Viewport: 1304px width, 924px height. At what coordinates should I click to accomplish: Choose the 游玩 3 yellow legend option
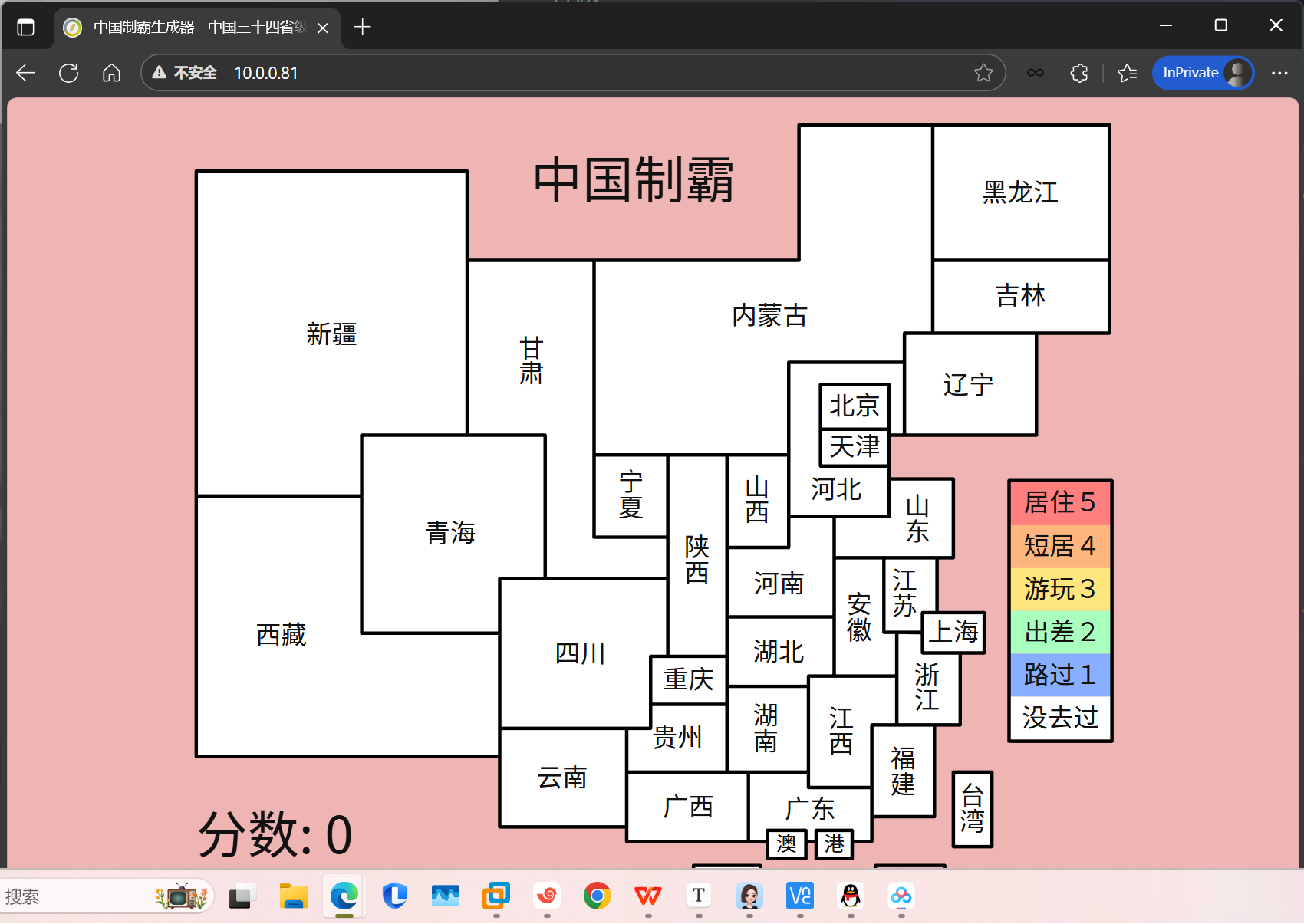tap(1060, 589)
